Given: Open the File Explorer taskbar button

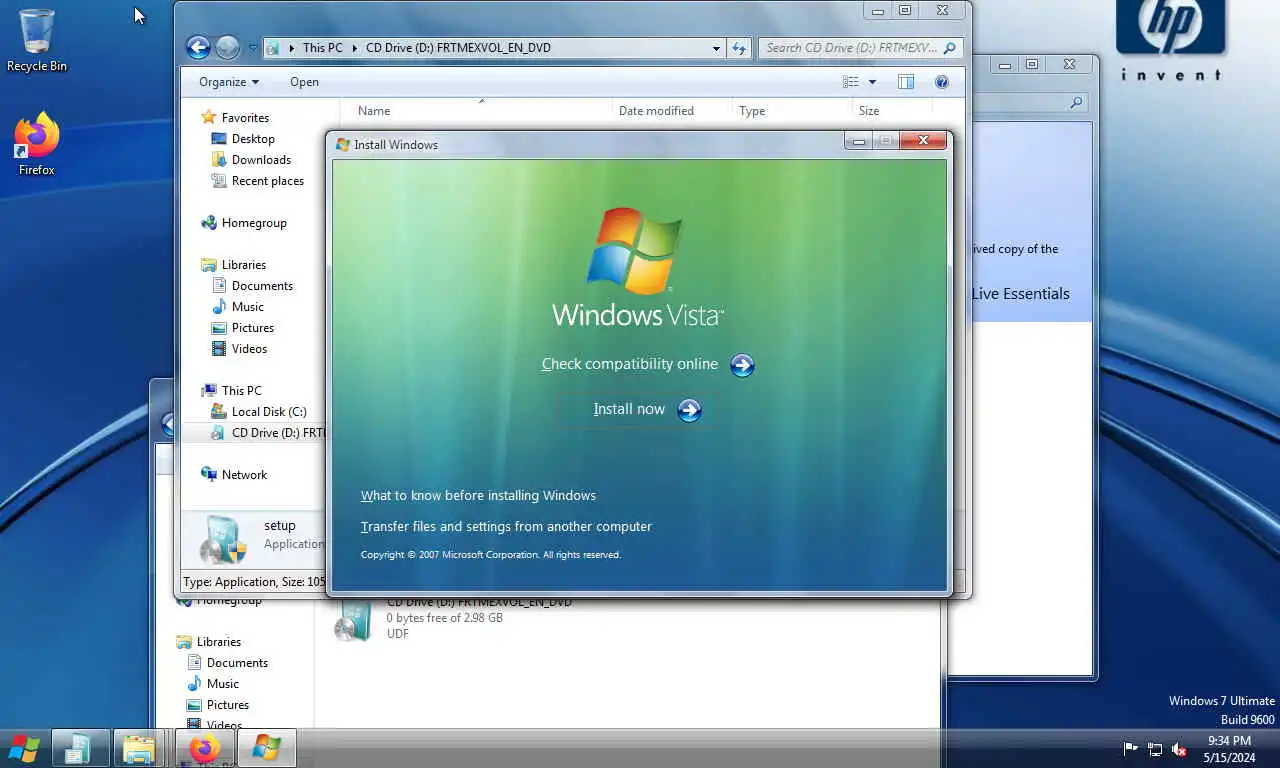Looking at the screenshot, I should [x=139, y=748].
